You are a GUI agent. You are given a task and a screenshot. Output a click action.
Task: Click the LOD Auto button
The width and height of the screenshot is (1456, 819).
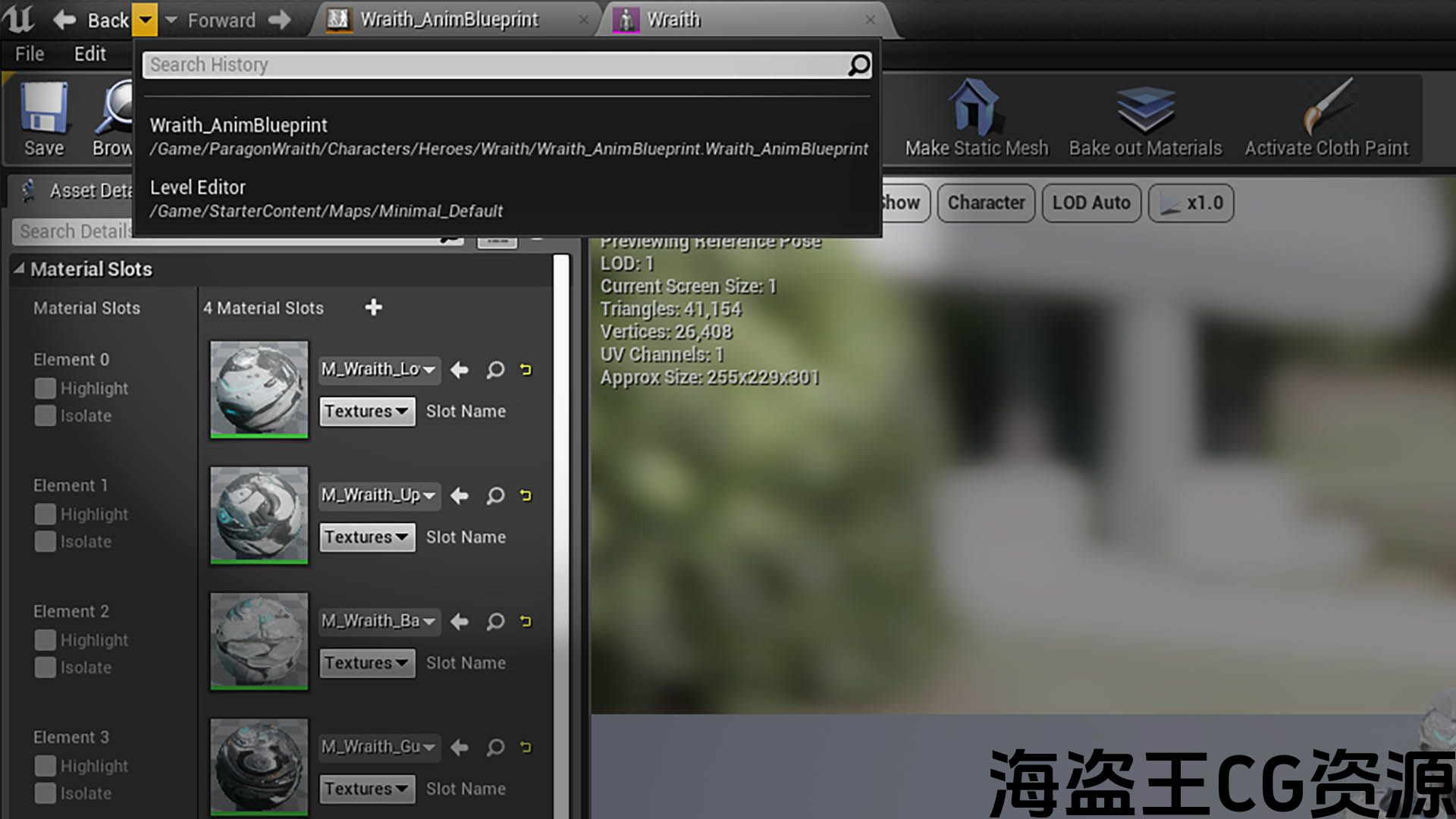(1090, 203)
